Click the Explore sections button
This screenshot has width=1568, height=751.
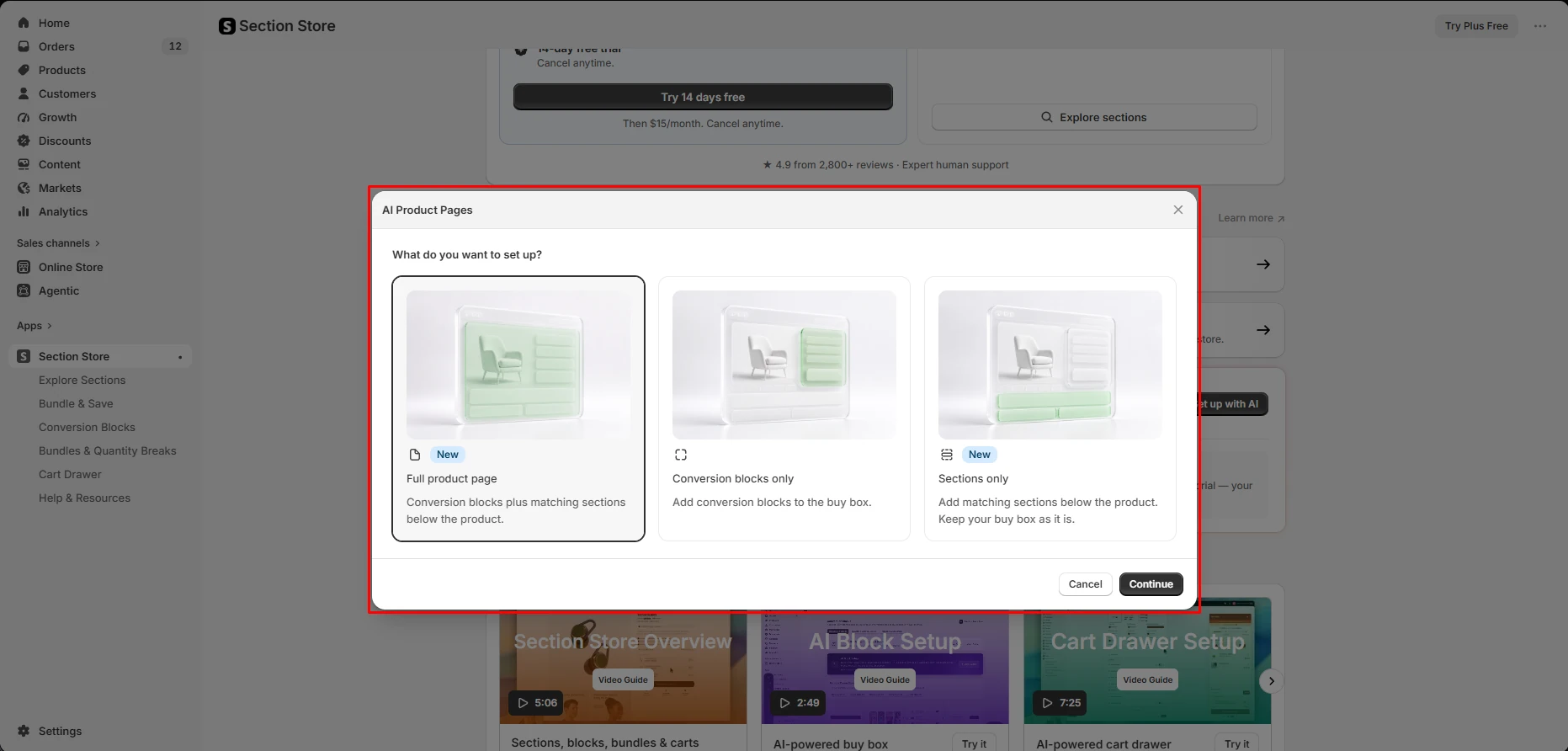point(1094,117)
